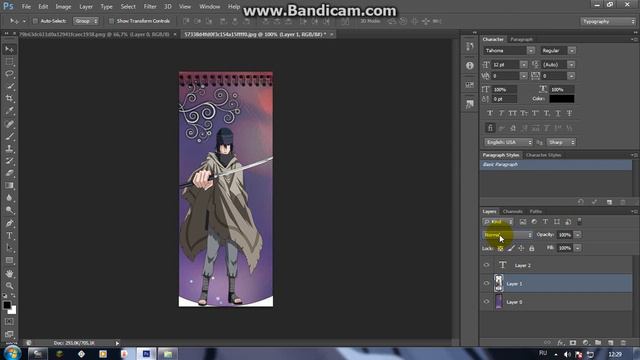
Task: Open the layer Opacity dropdown arrow
Action: coord(578,235)
